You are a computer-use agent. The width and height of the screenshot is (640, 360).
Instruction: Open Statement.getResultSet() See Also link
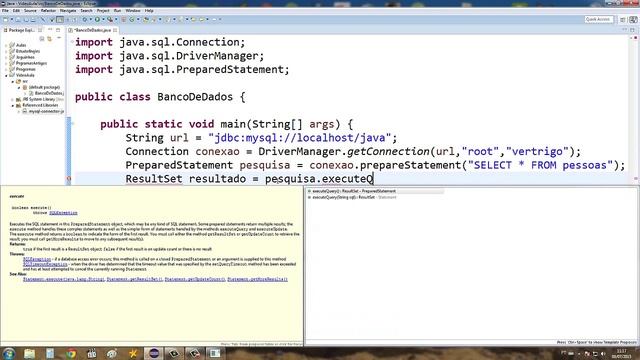(134, 279)
